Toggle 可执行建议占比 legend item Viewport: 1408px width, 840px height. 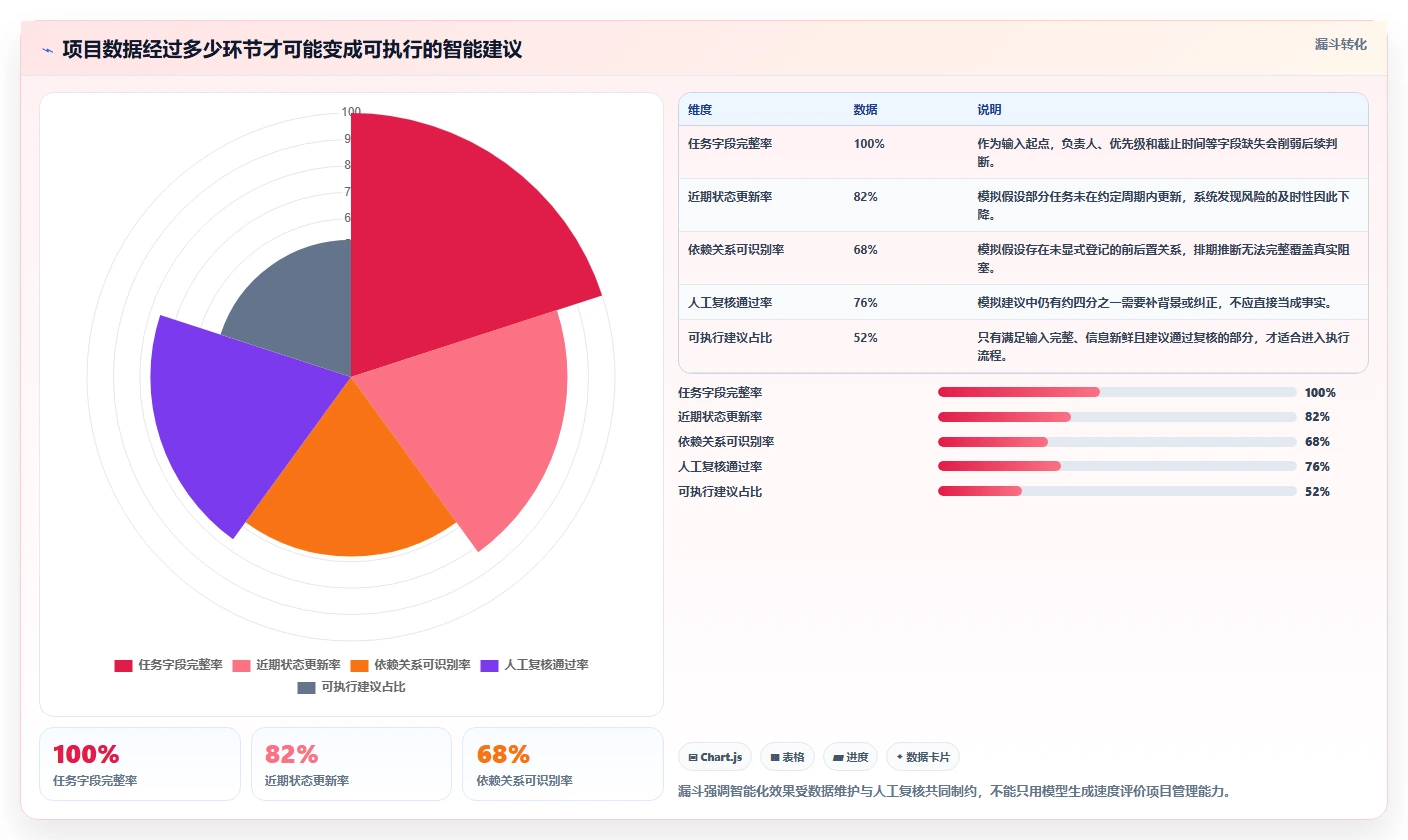pyautogui.click(x=351, y=687)
